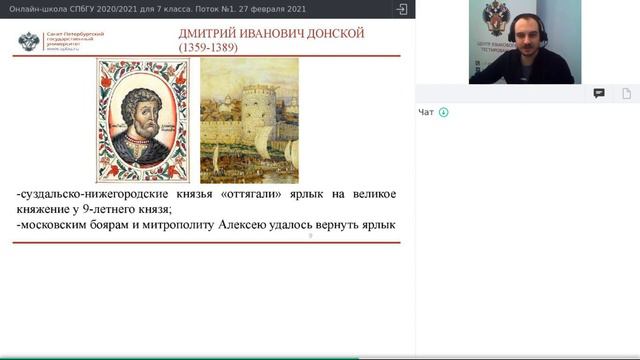Click the green progress bar at bottom

(x=180, y=359)
